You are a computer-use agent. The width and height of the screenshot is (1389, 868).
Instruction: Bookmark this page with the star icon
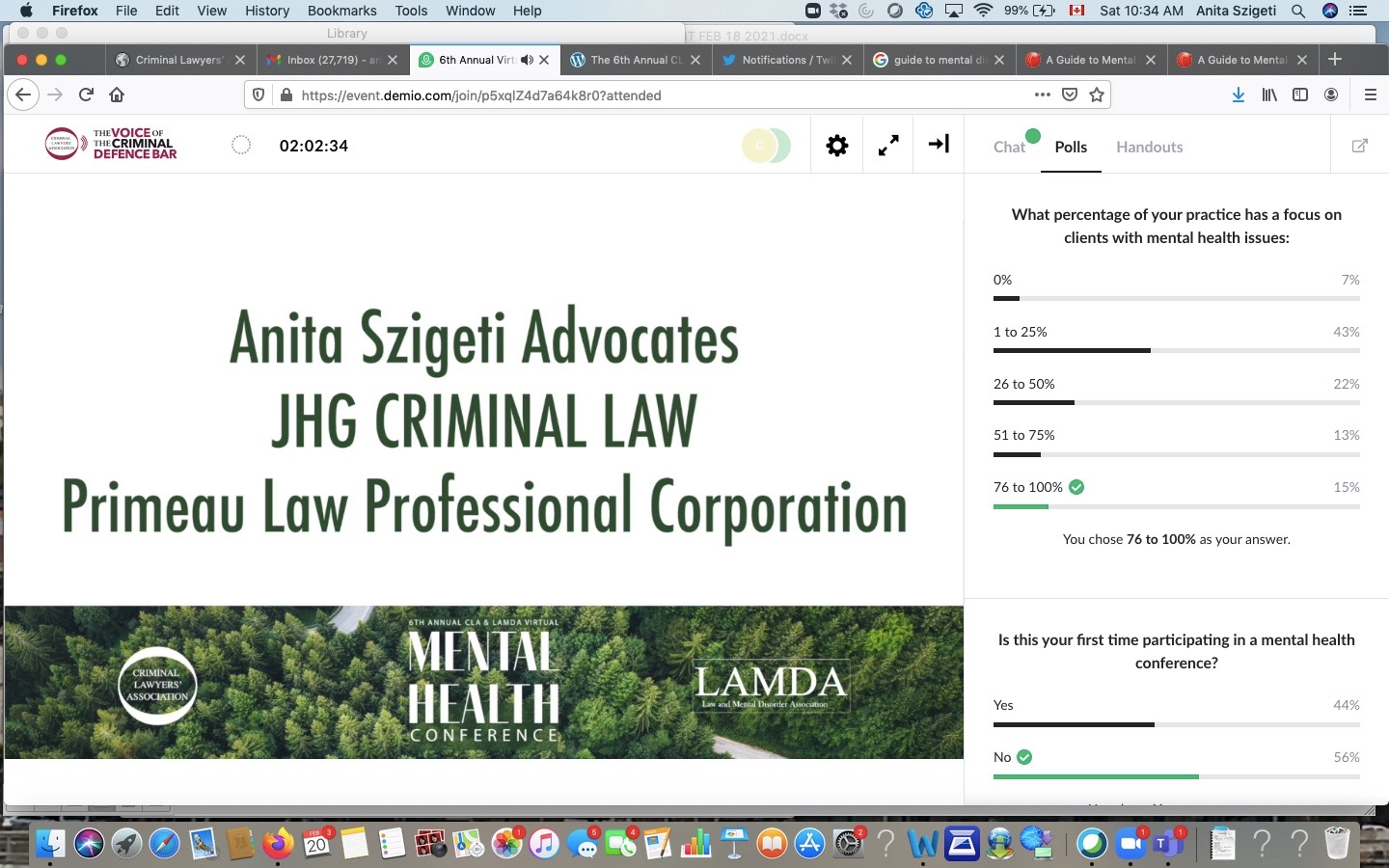click(1096, 95)
